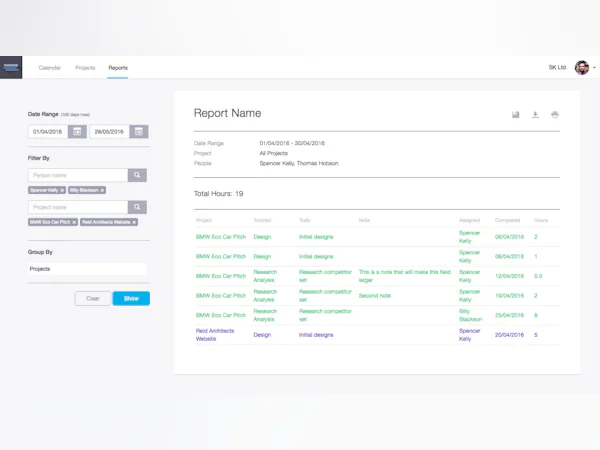Click Design todolist in Reid Architects row
The width and height of the screenshot is (600, 450).
click(262, 335)
